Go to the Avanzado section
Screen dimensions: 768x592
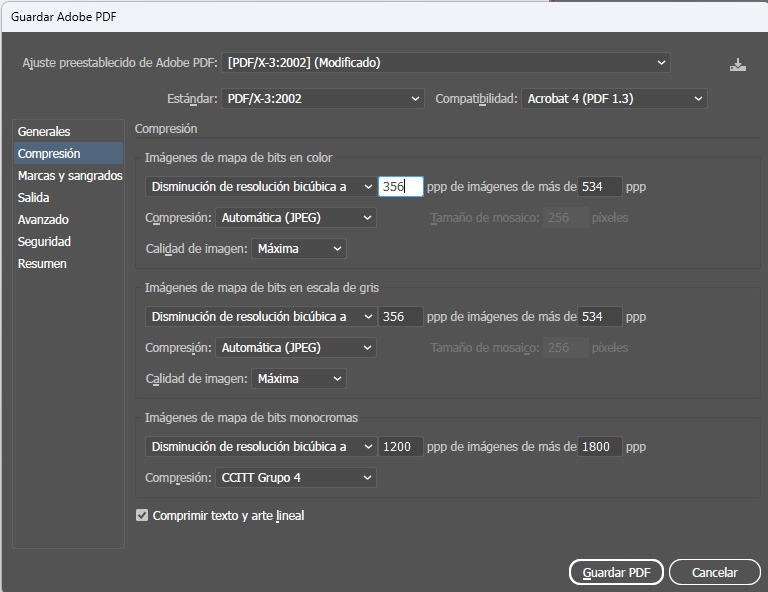[43, 220]
